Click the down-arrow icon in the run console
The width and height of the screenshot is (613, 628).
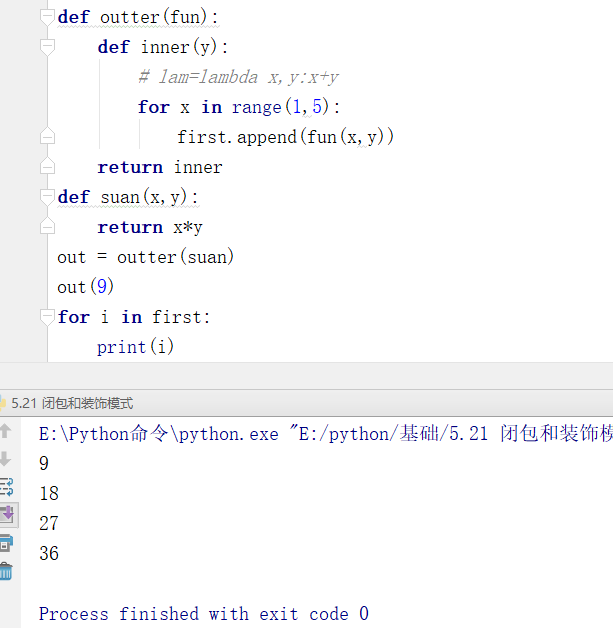[6, 459]
